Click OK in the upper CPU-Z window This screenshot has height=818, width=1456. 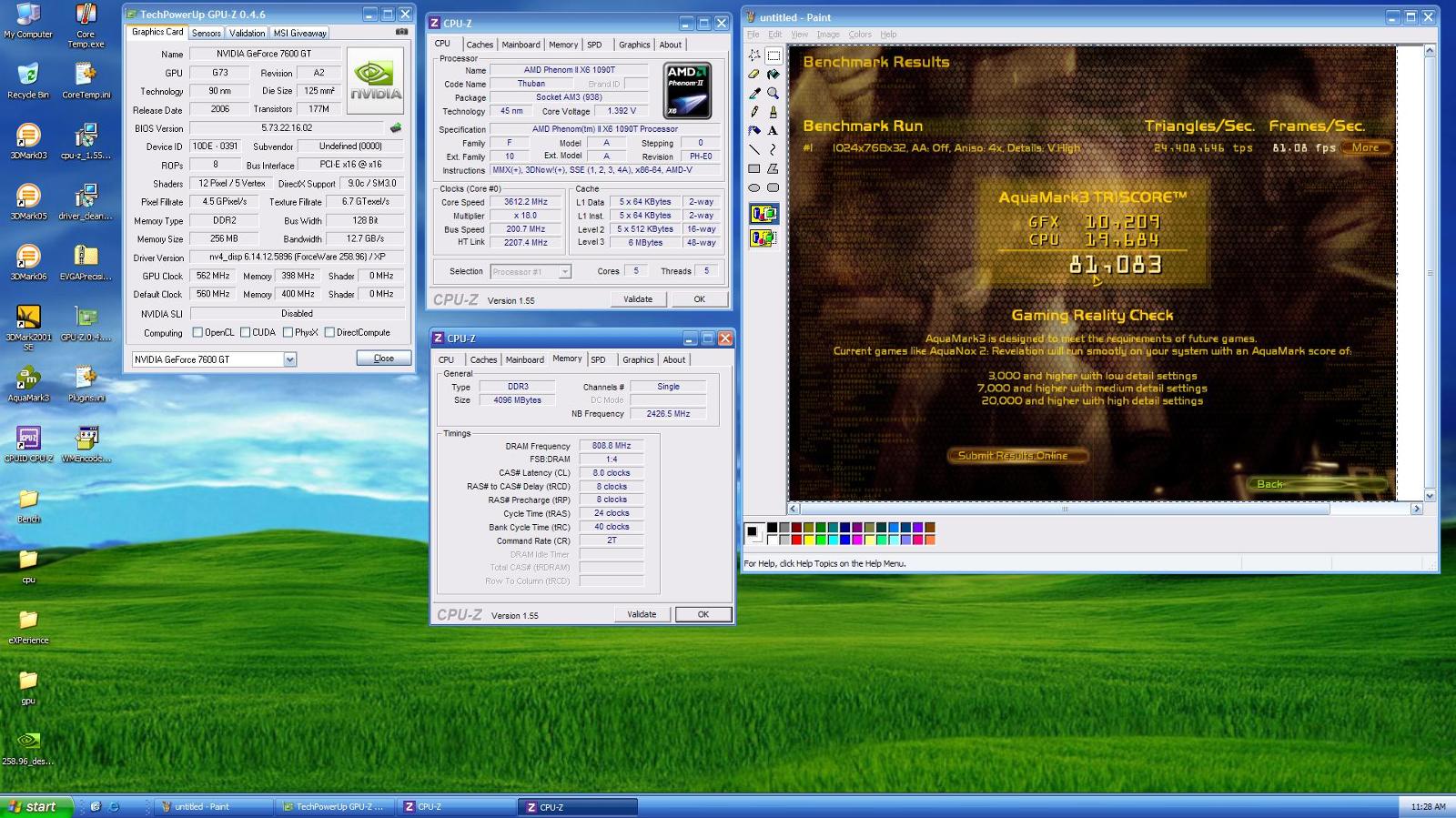699,298
